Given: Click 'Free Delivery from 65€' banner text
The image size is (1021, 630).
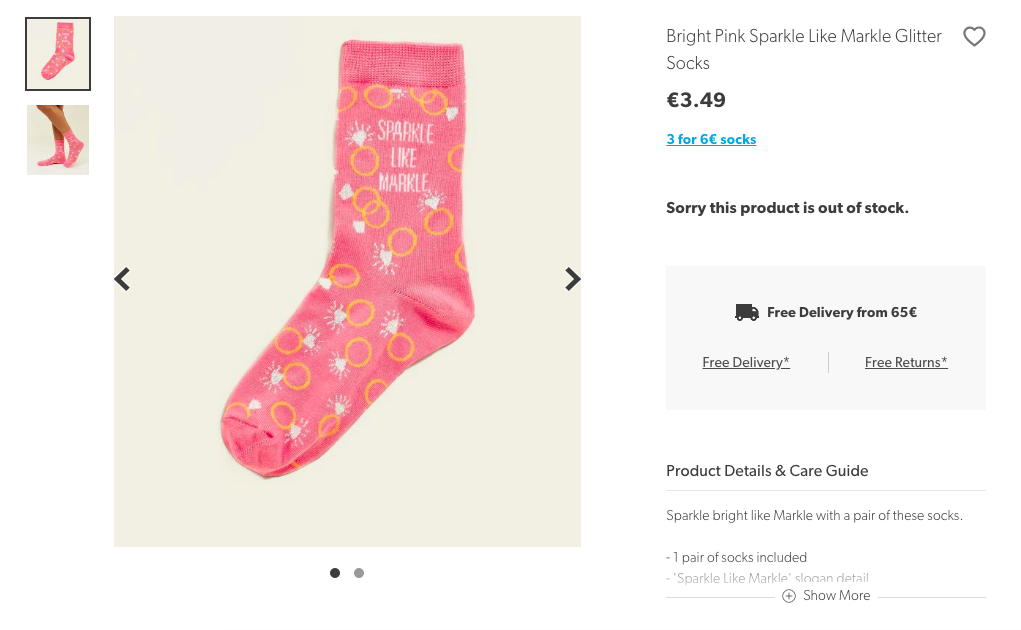Looking at the screenshot, I should 841,313.
